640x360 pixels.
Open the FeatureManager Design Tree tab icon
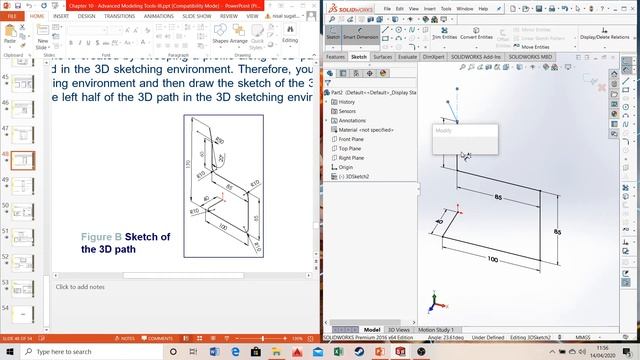[x=330, y=73]
